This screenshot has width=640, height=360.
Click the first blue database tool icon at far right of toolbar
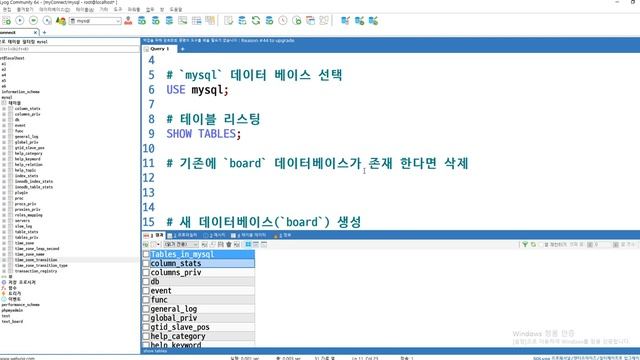[345, 20]
